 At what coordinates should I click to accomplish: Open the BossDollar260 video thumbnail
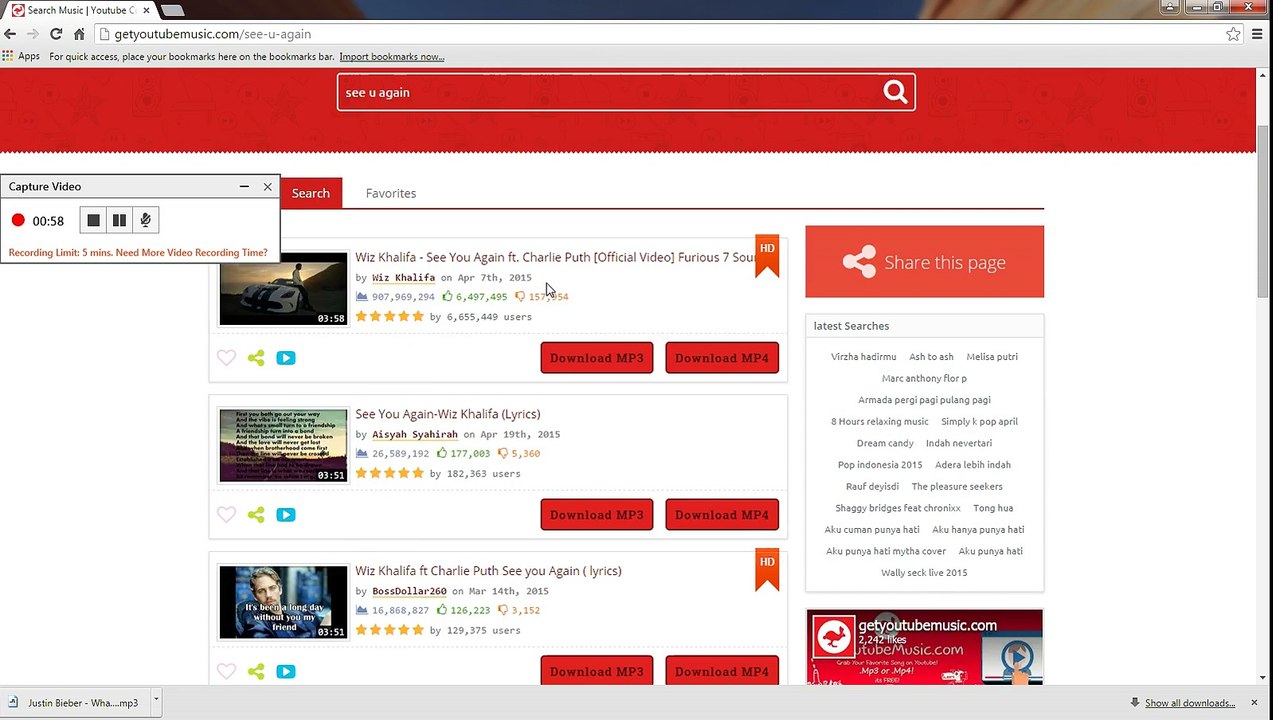coord(283,602)
